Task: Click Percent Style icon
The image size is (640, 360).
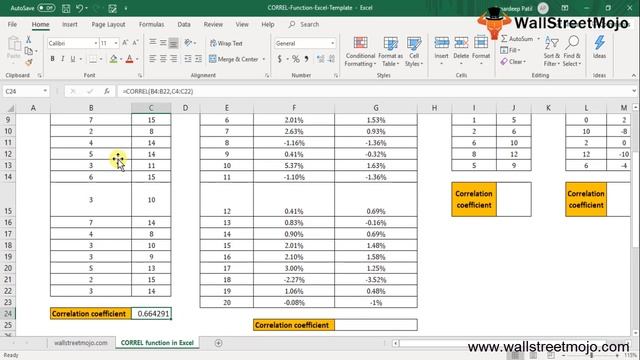Action: pyautogui.click(x=296, y=59)
